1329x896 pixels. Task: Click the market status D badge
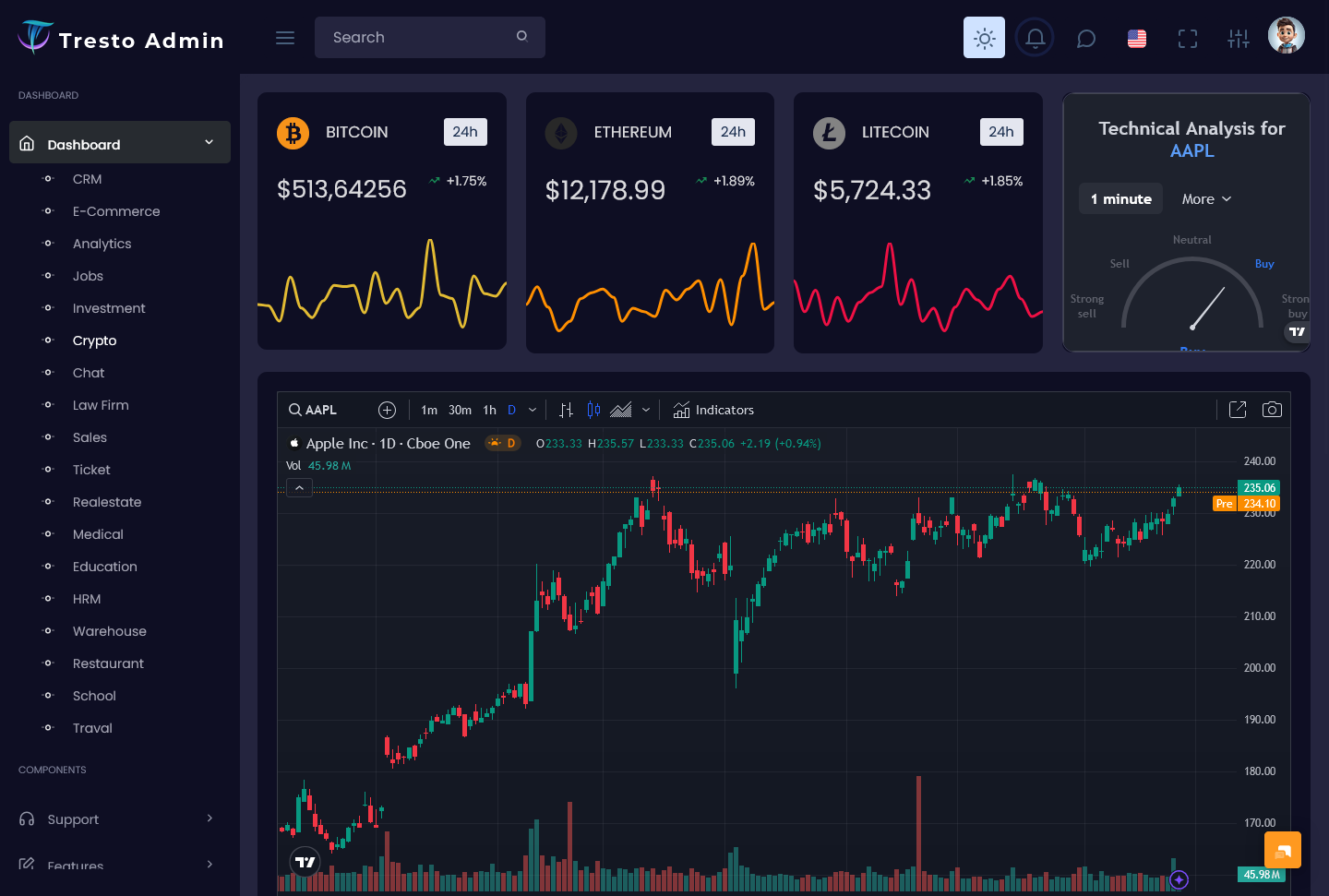pyautogui.click(x=502, y=443)
